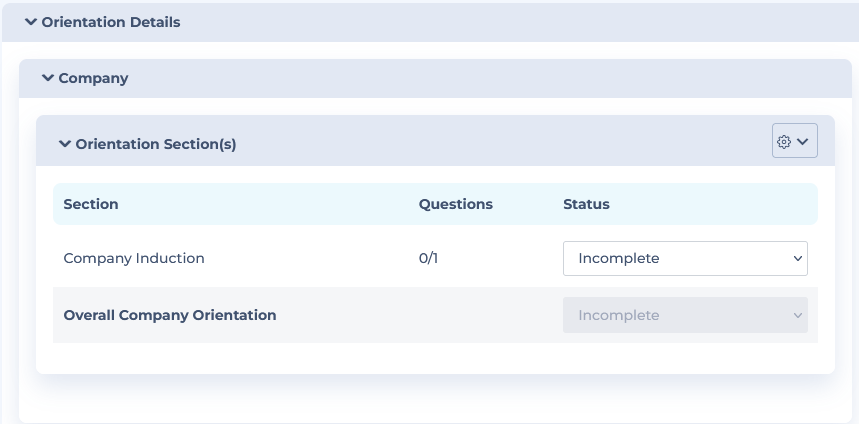Select the Overall Company Orientation row label
The image size is (859, 424).
coord(170,315)
